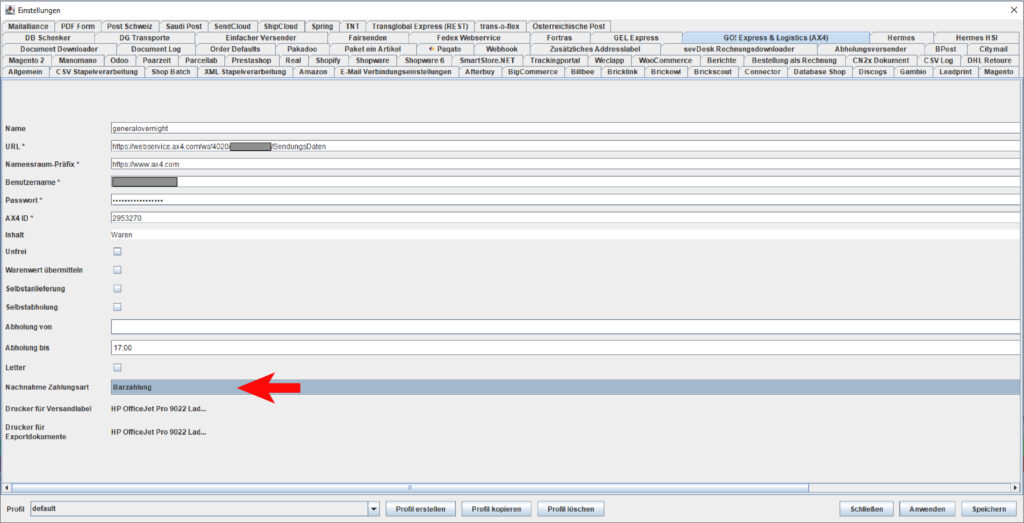This screenshot has width=1024, height=523.
Task: Open the Trackingportal tab
Action: (x=555, y=60)
